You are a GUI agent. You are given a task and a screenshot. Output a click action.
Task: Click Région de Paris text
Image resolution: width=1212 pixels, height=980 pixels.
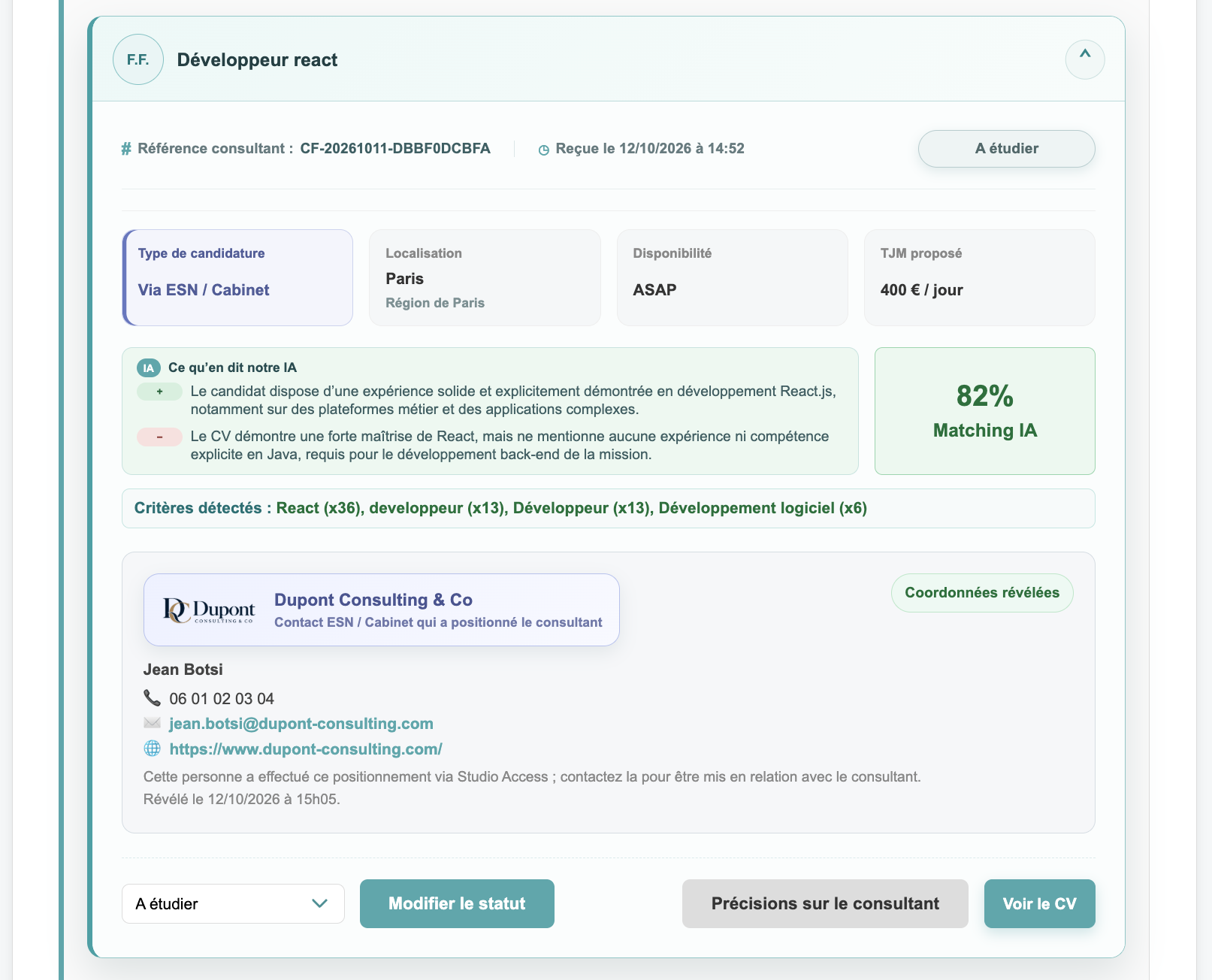click(x=435, y=303)
